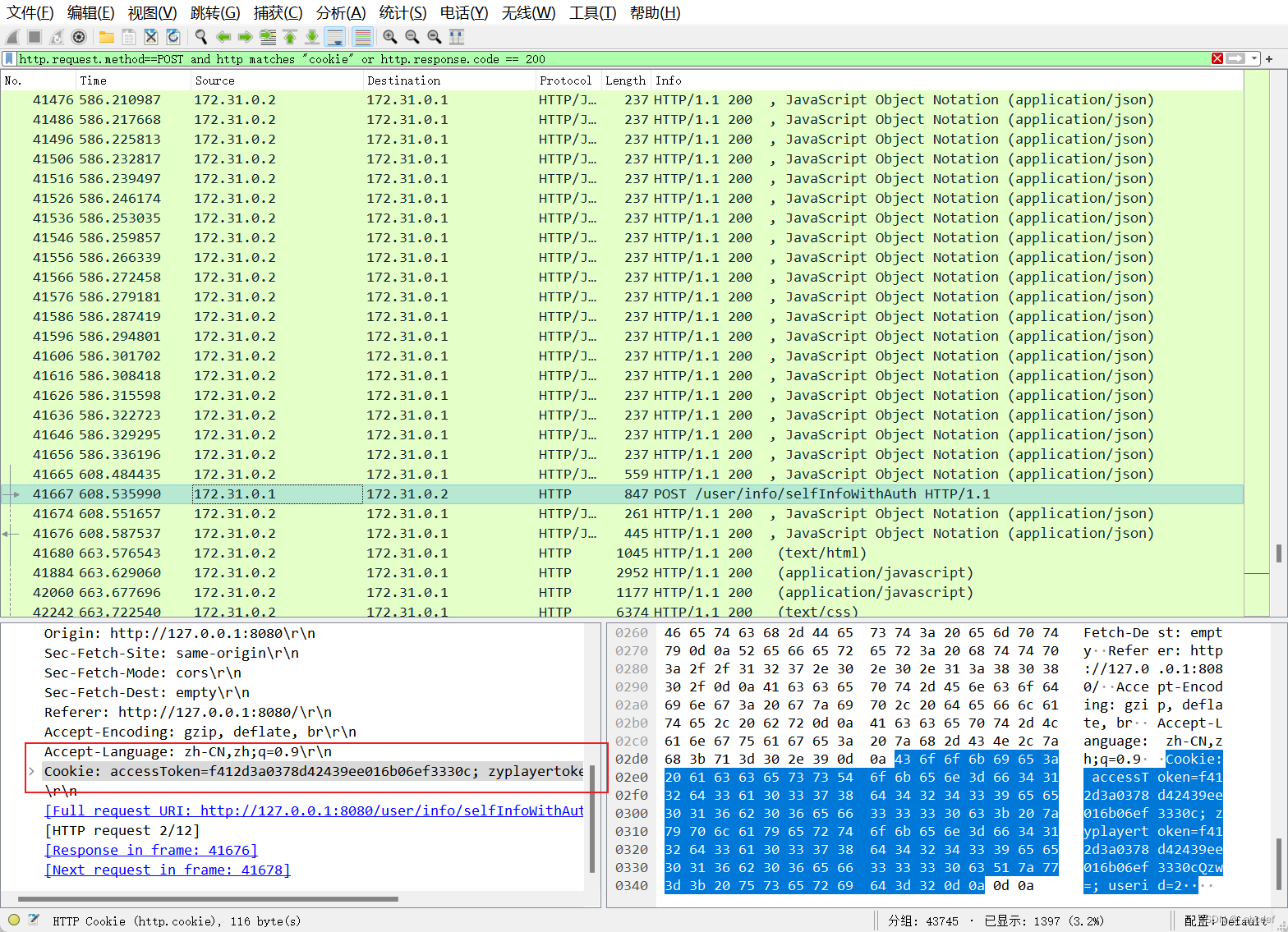1288x932 pixels.
Task: Select packet 41667 POST selfInfoWithAuth row
Action: coord(622,494)
